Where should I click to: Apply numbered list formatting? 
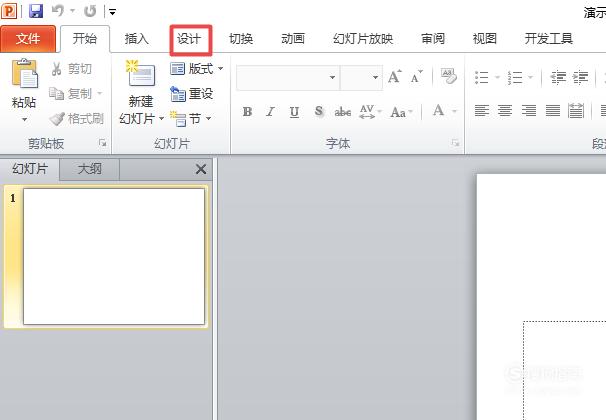click(515, 78)
